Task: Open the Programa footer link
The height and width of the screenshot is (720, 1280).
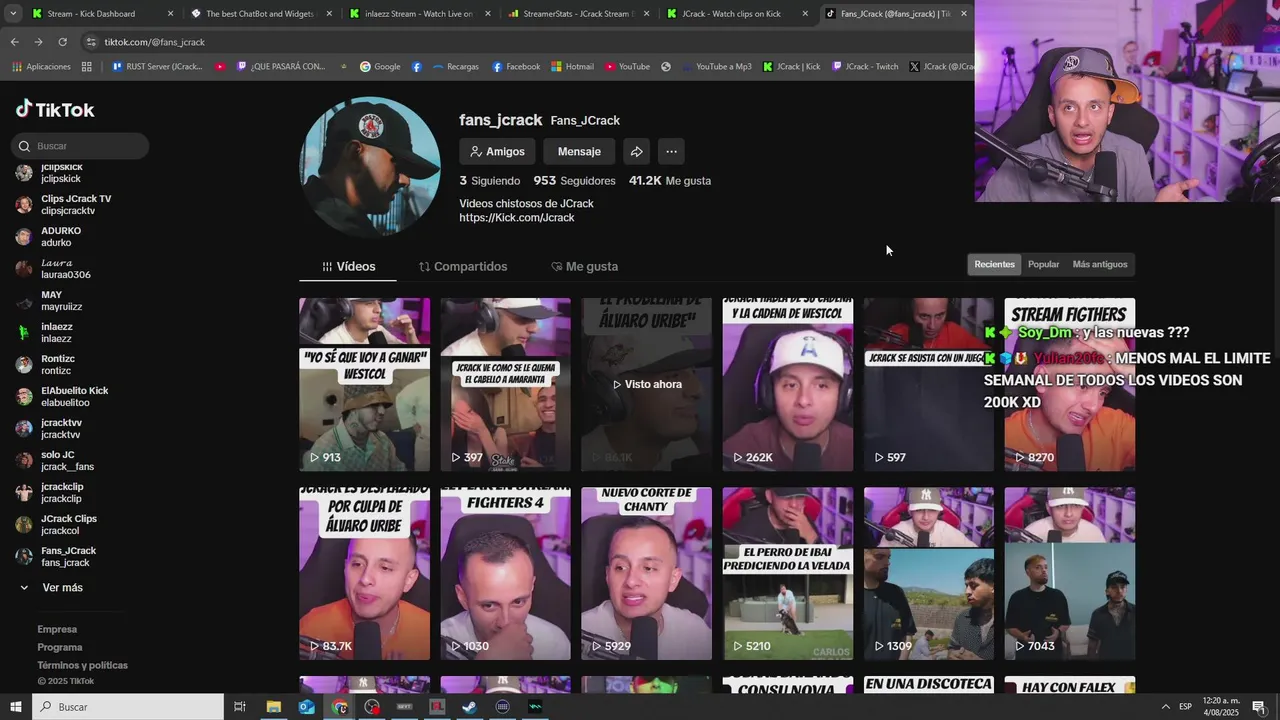Action: pos(60,648)
